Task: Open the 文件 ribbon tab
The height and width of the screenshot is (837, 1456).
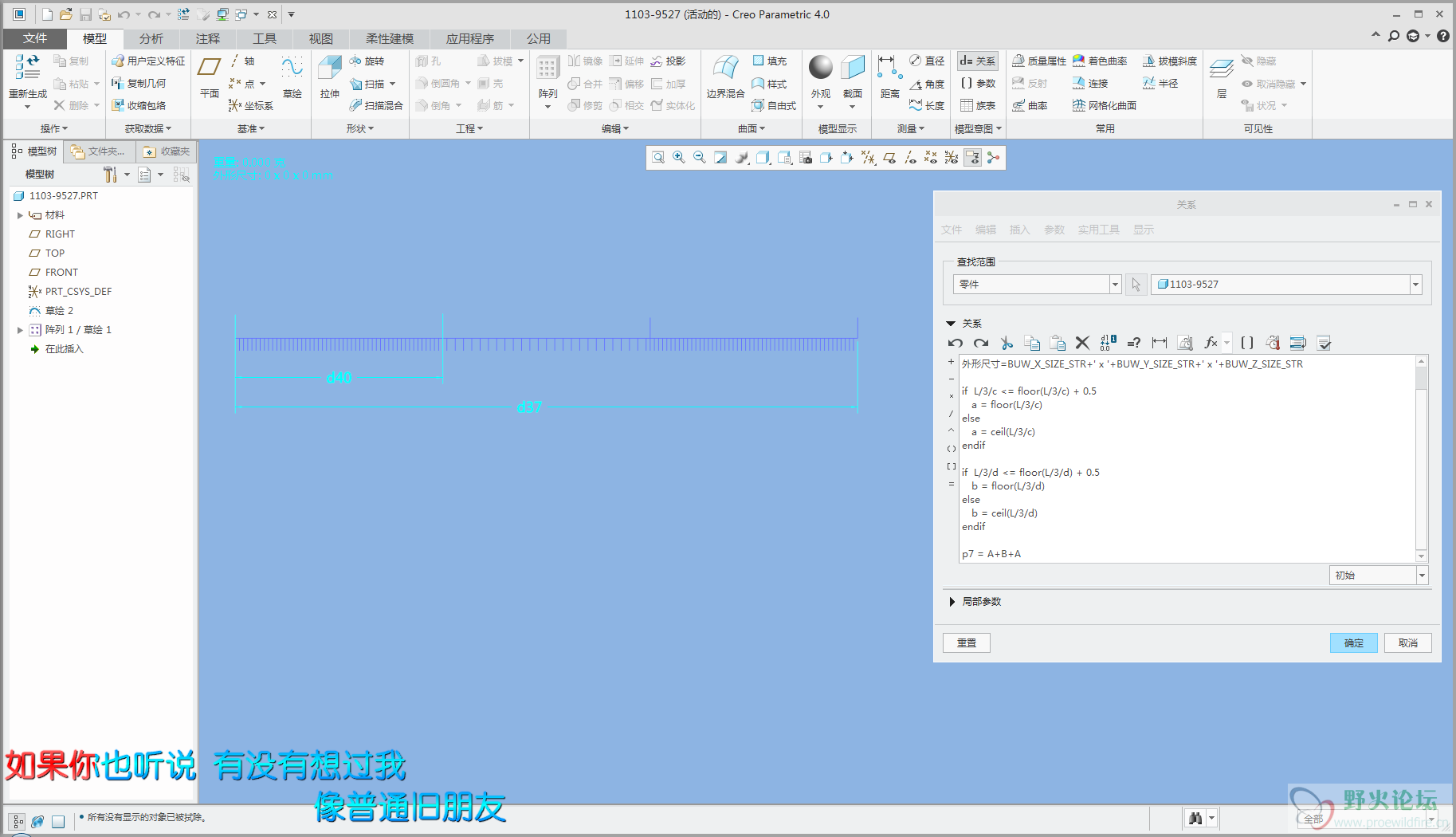Action: pos(35,38)
